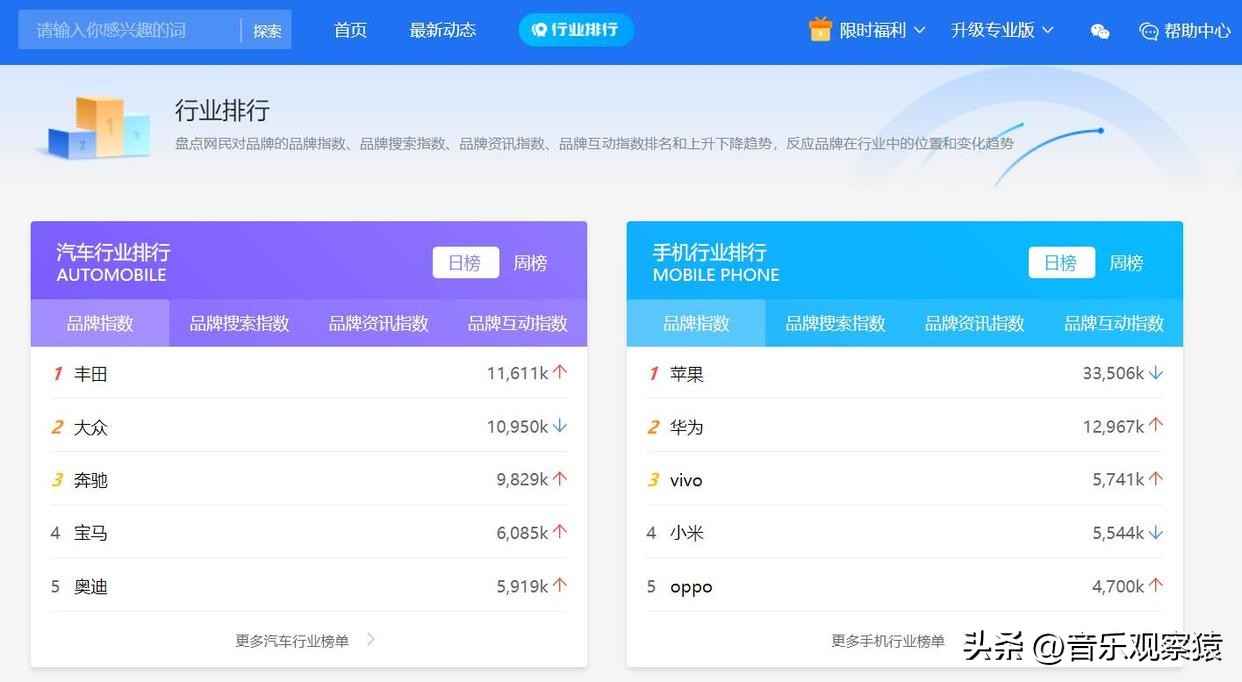Click the upward arrow next to 华为
Viewport: 1242px width, 682px height.
coord(1156,425)
